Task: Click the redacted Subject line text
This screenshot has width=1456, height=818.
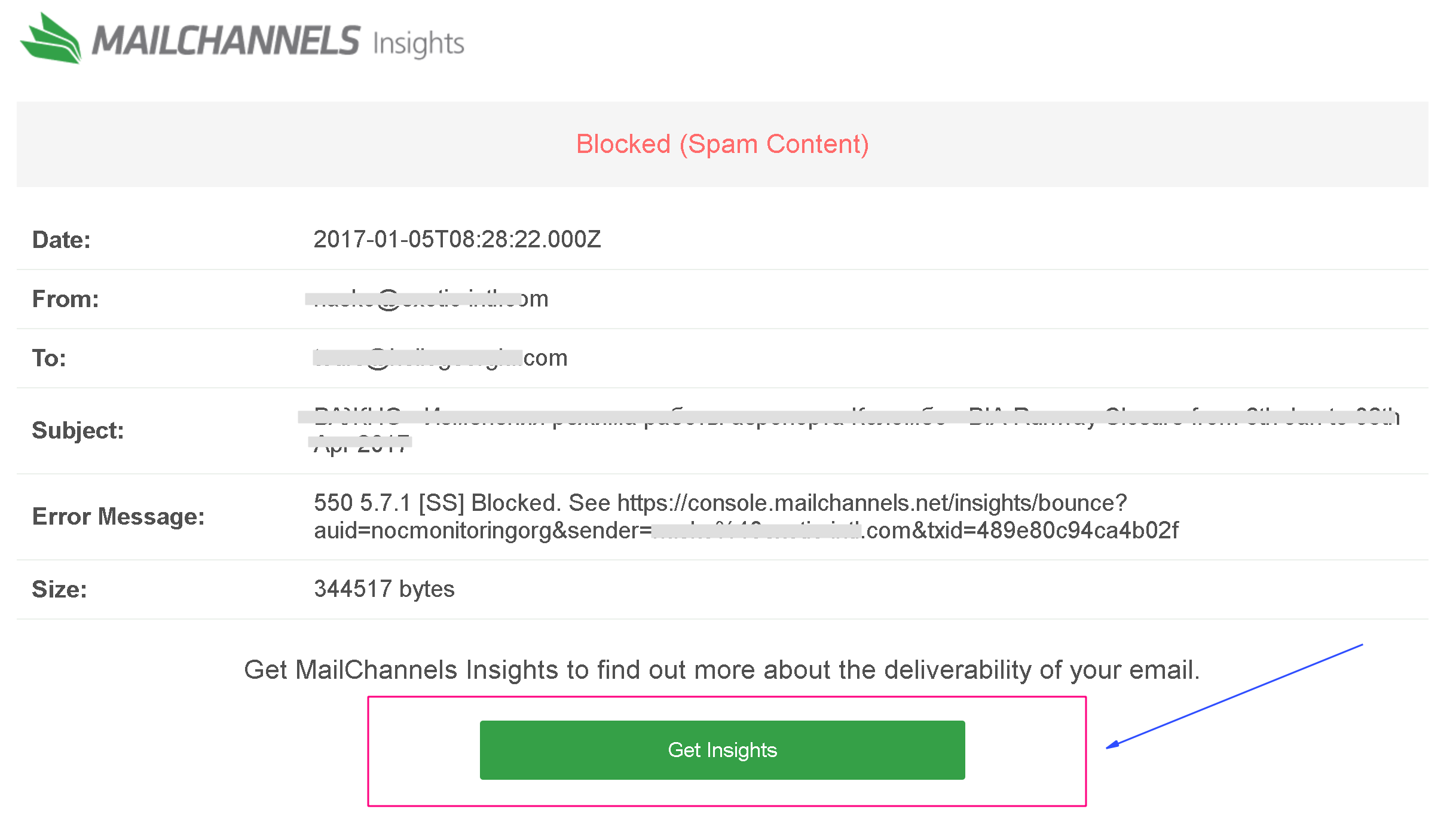Action: (x=849, y=430)
